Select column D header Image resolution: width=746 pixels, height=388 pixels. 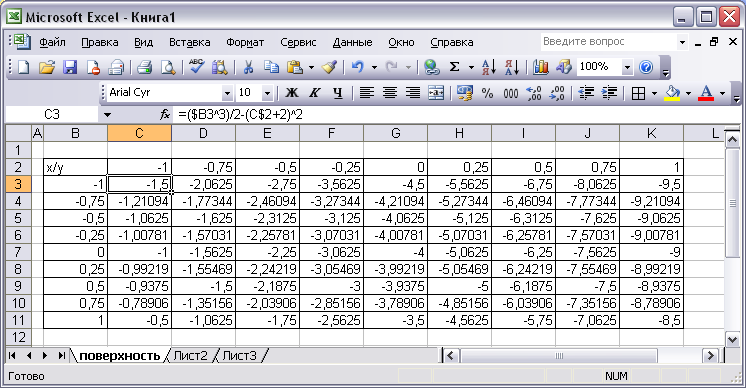203,134
